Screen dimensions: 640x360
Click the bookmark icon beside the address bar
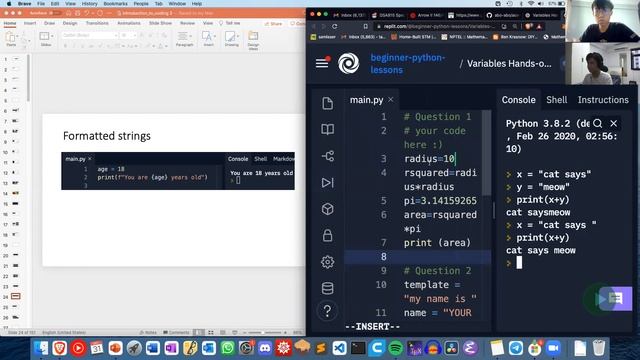pyautogui.click(x=365, y=26)
